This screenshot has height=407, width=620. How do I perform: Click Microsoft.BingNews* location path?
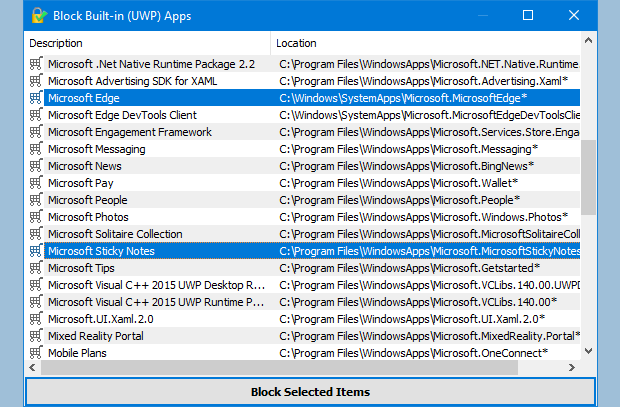coord(406,166)
